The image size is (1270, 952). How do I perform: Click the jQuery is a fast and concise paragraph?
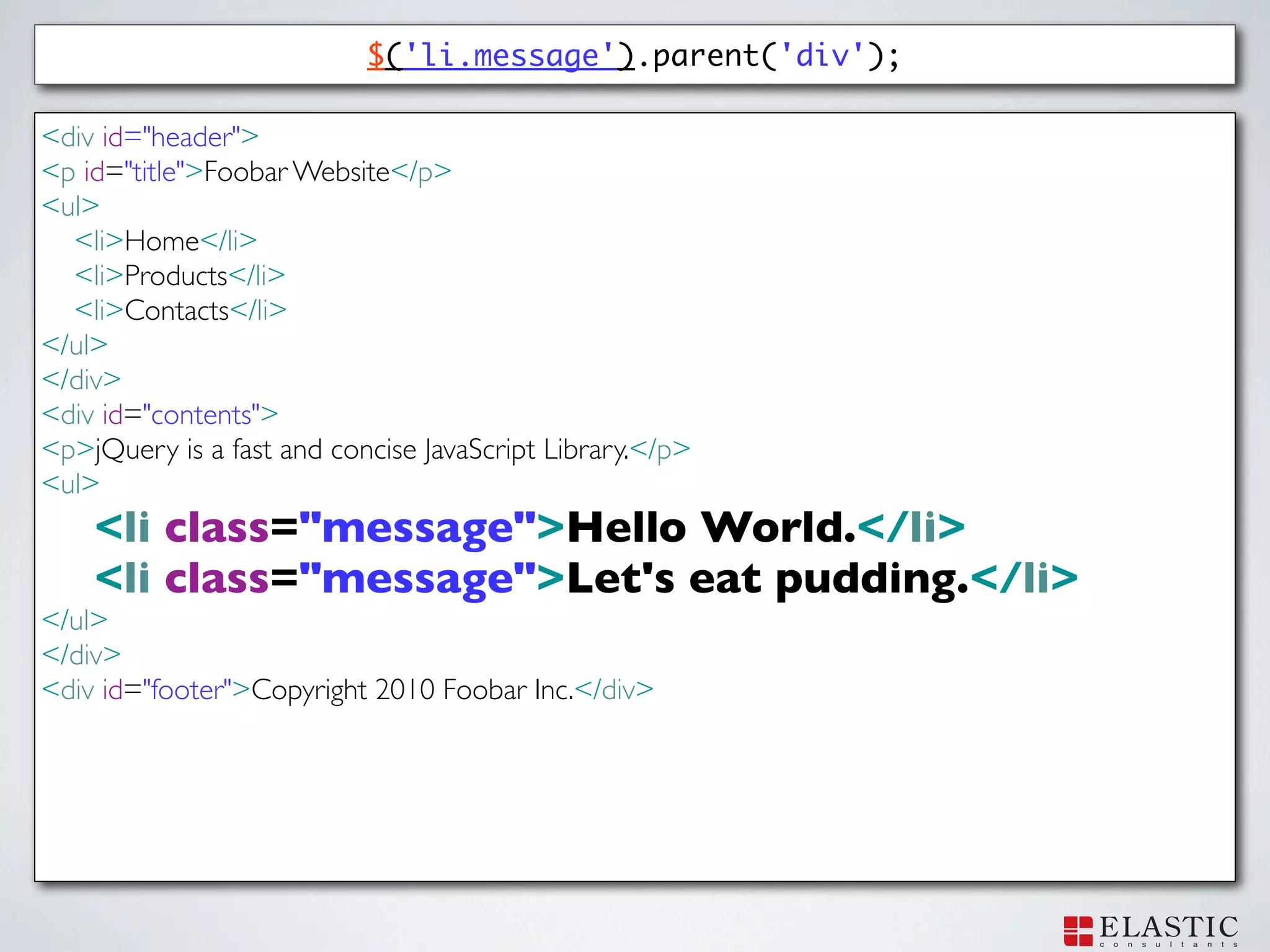(361, 449)
